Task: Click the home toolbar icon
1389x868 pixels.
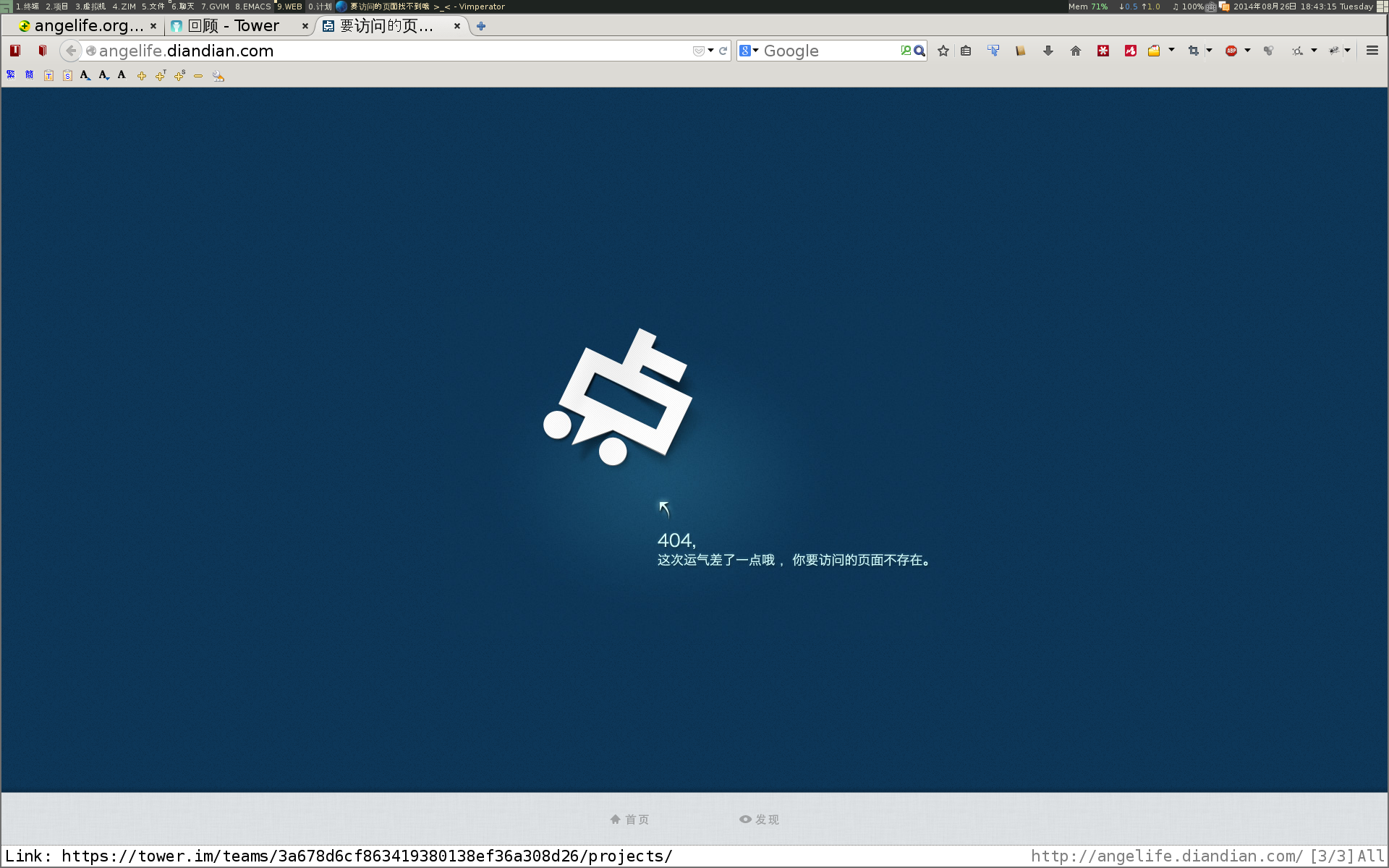Action: click(x=1075, y=51)
